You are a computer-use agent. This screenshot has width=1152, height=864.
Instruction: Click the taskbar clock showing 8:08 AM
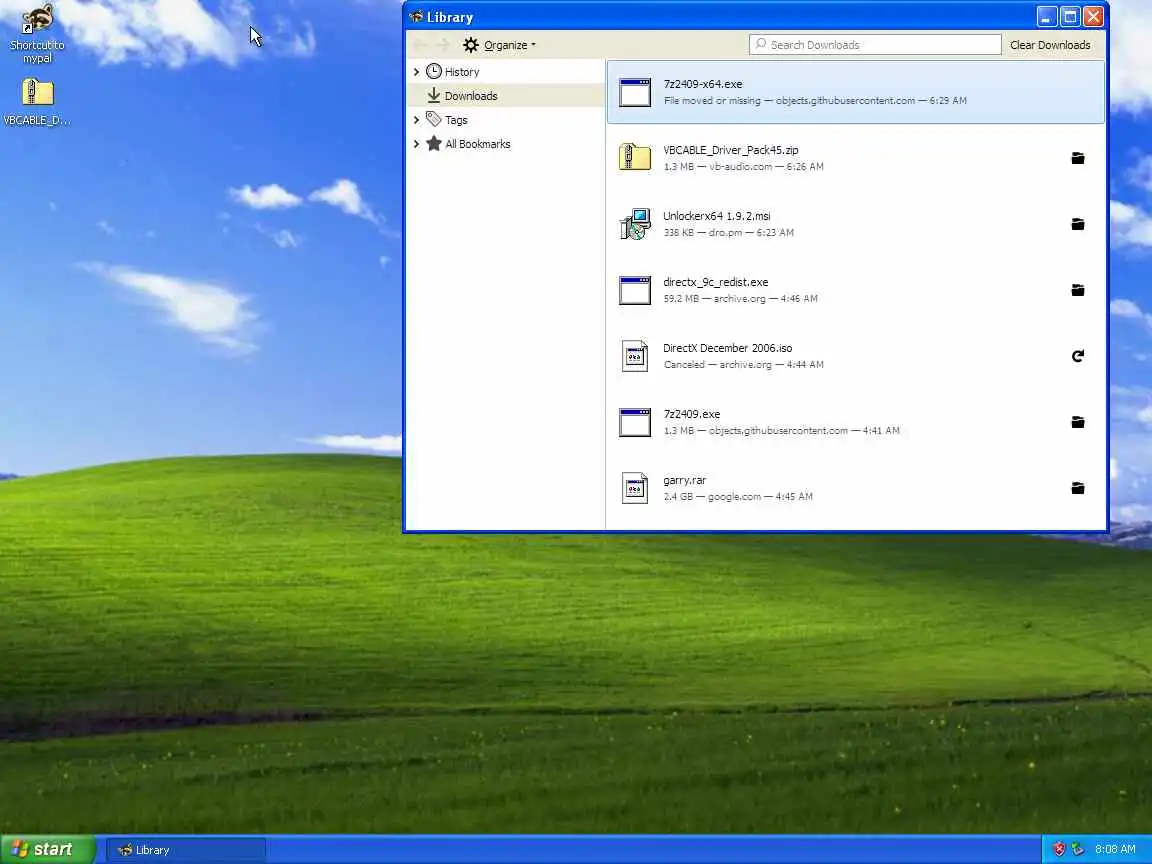(x=1115, y=849)
